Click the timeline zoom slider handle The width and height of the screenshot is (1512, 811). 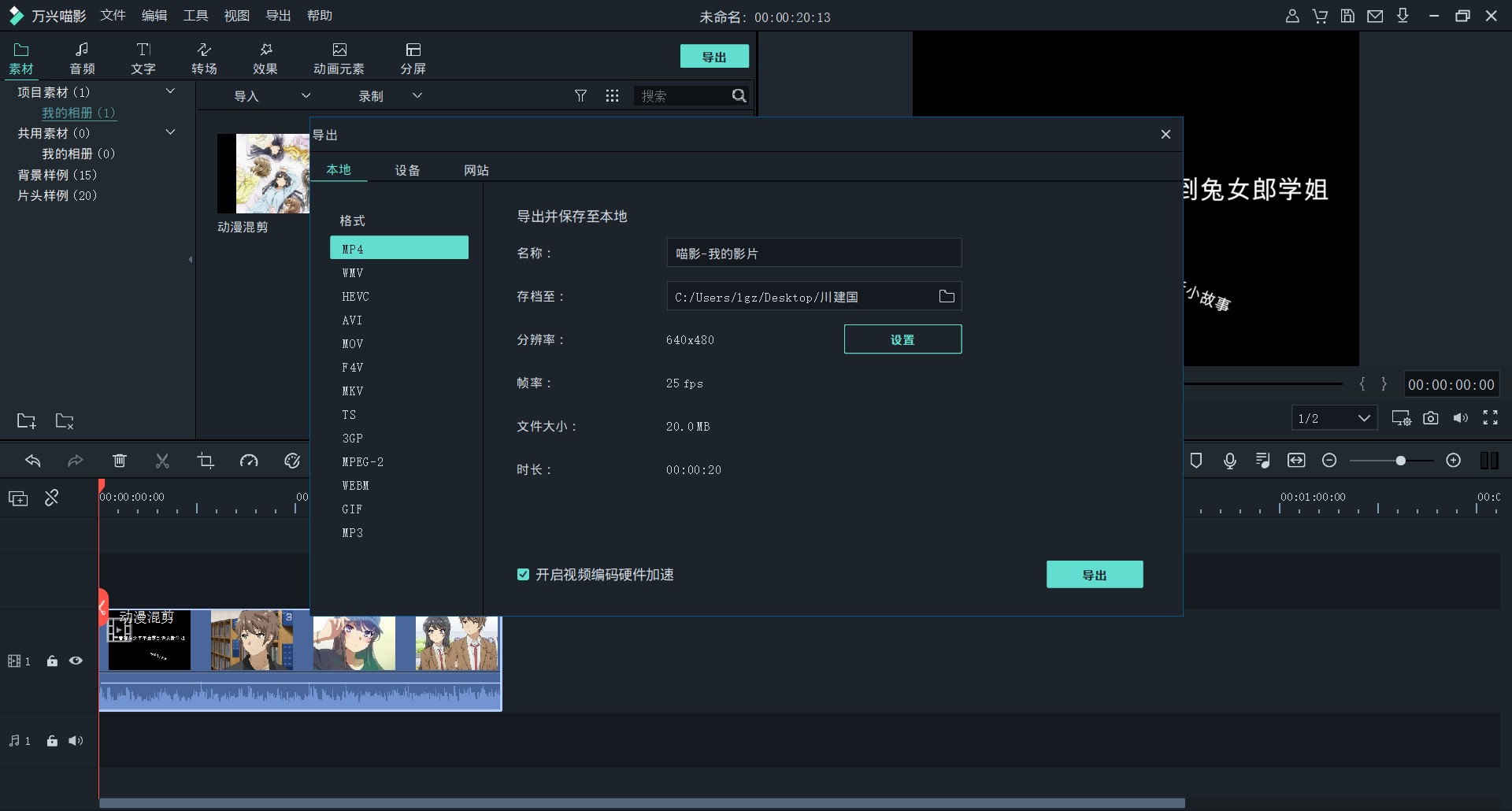click(1400, 461)
